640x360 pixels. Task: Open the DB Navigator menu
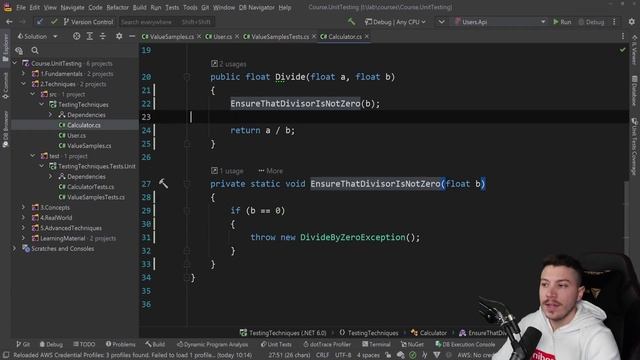pyautogui.click(x=256, y=7)
